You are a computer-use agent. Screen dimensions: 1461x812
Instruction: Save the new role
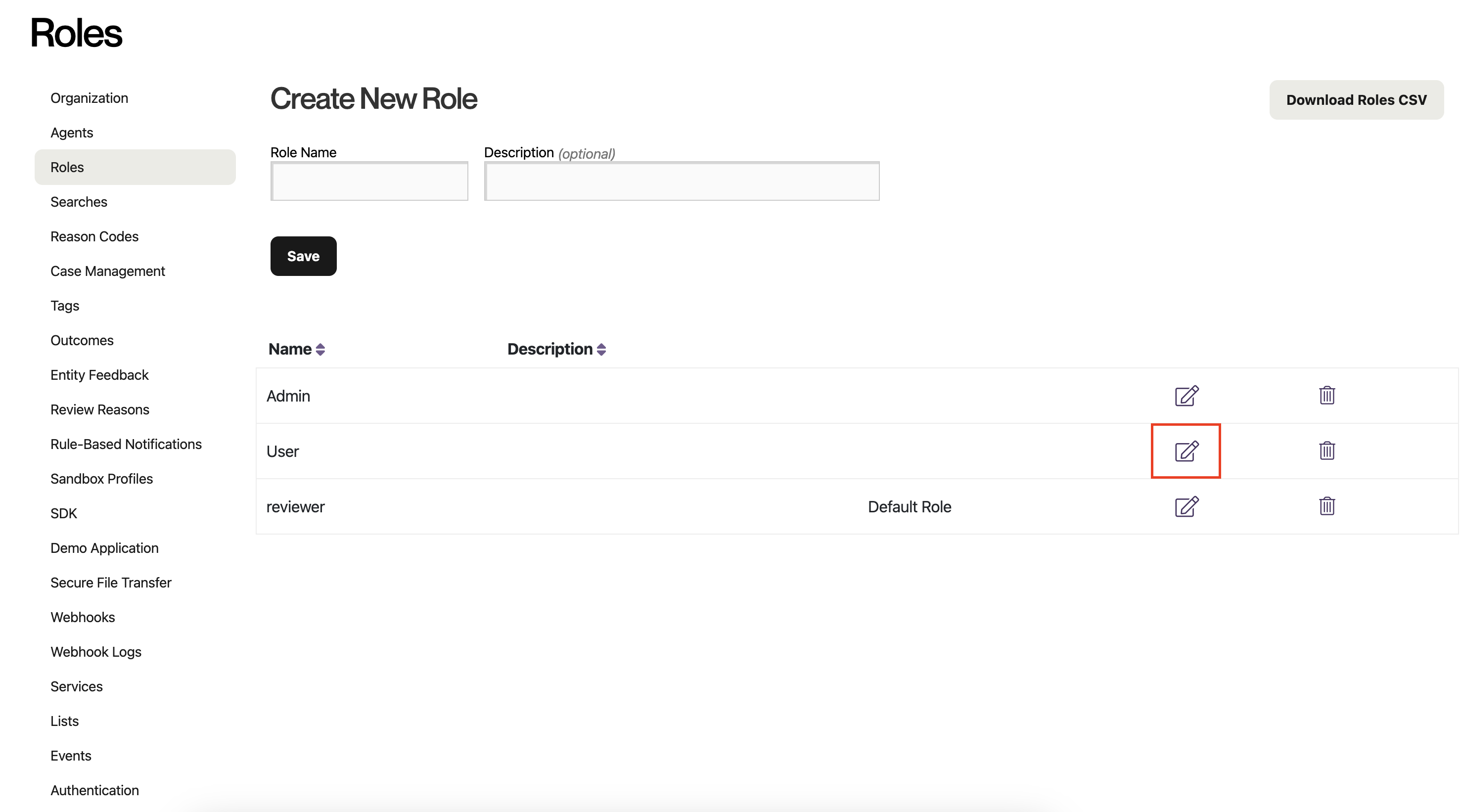[303, 256]
